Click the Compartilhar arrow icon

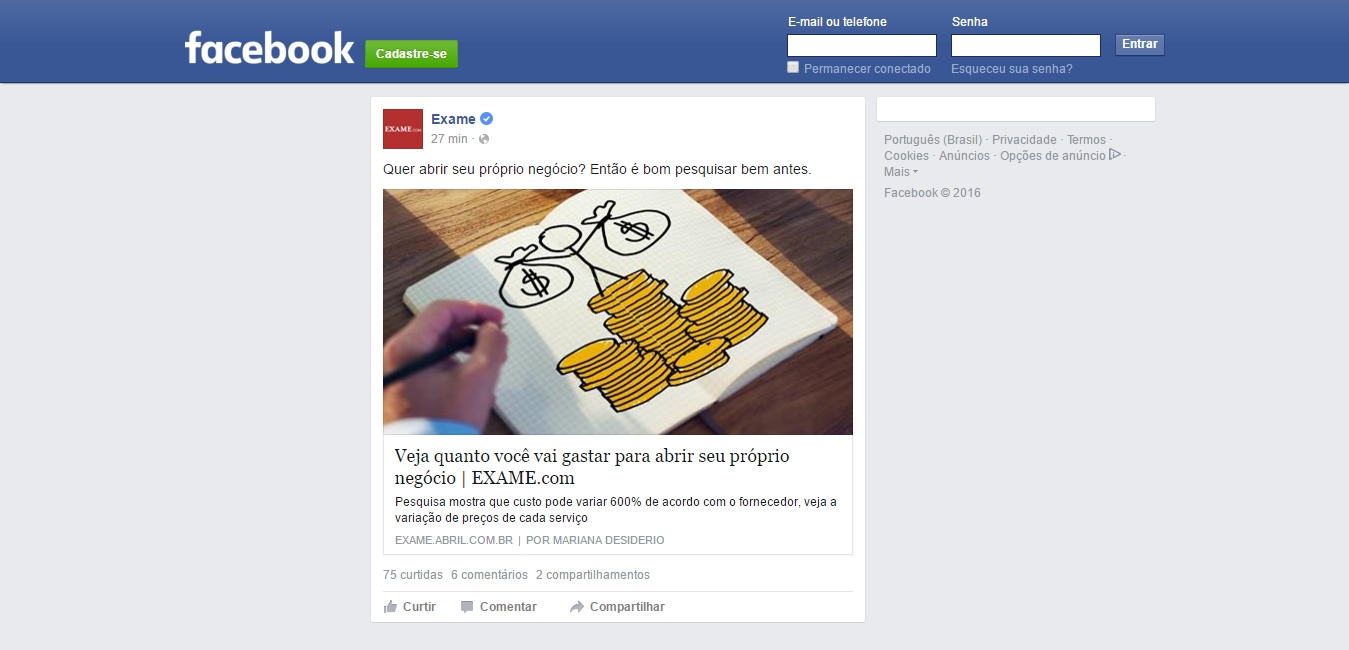point(577,607)
